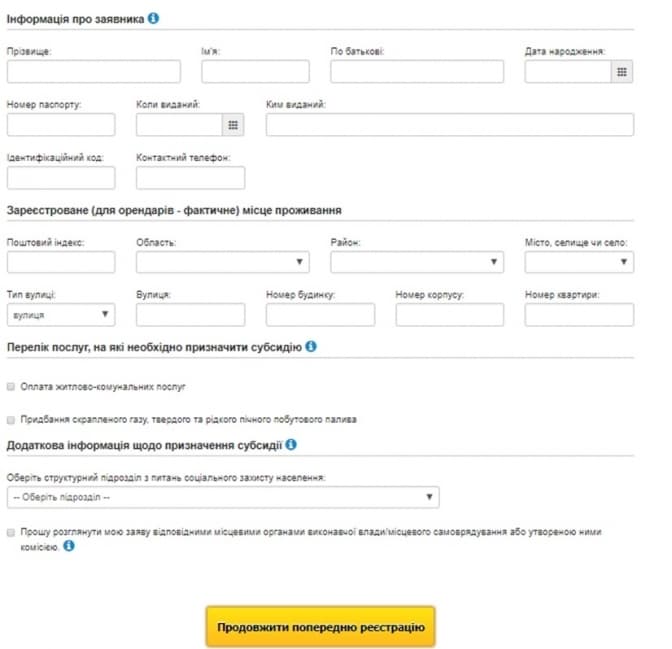Image resolution: width=672 pixels, height=649 pixels.
Task: Click info icon next to Перелік послуг heading
Action: pyautogui.click(x=311, y=346)
